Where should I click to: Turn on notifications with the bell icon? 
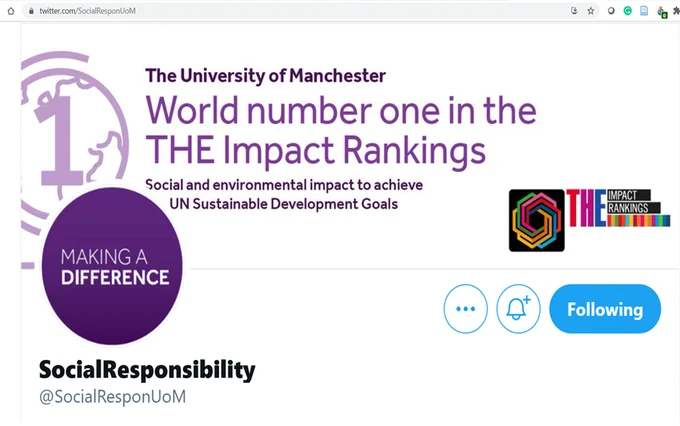(518, 309)
